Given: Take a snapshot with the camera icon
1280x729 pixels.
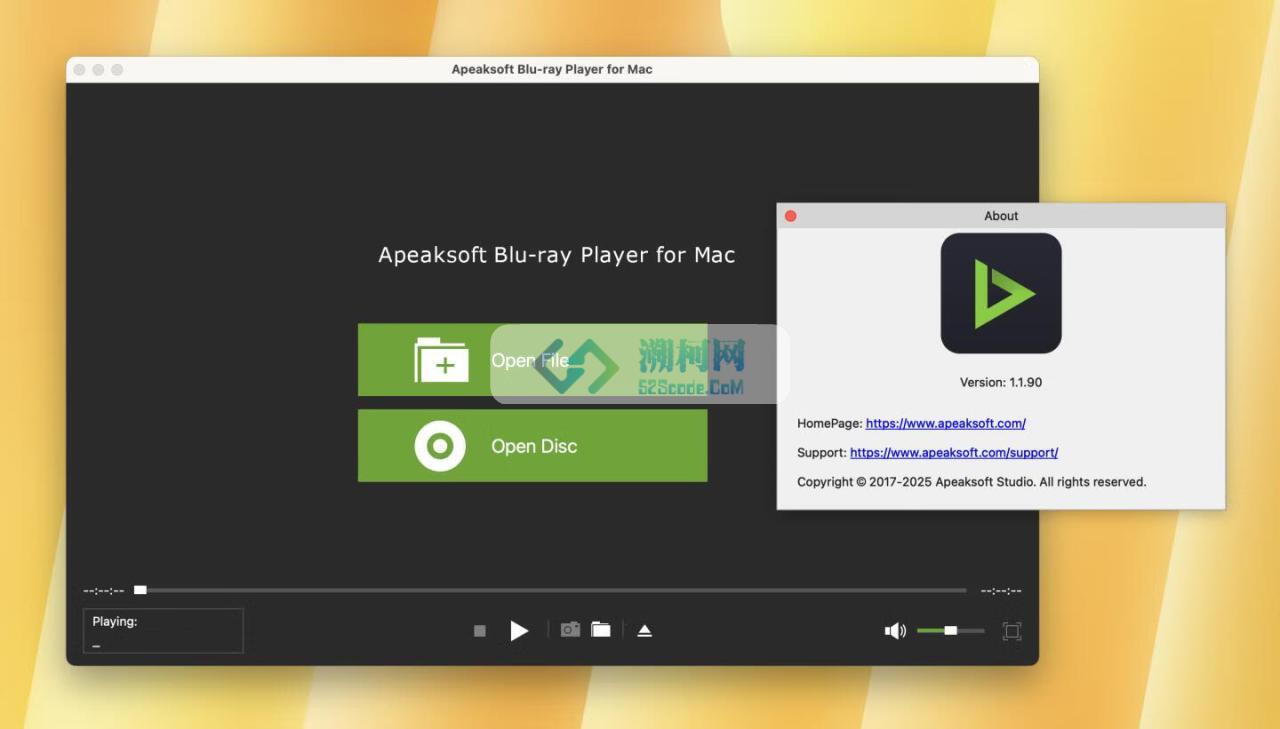Looking at the screenshot, I should [x=570, y=629].
